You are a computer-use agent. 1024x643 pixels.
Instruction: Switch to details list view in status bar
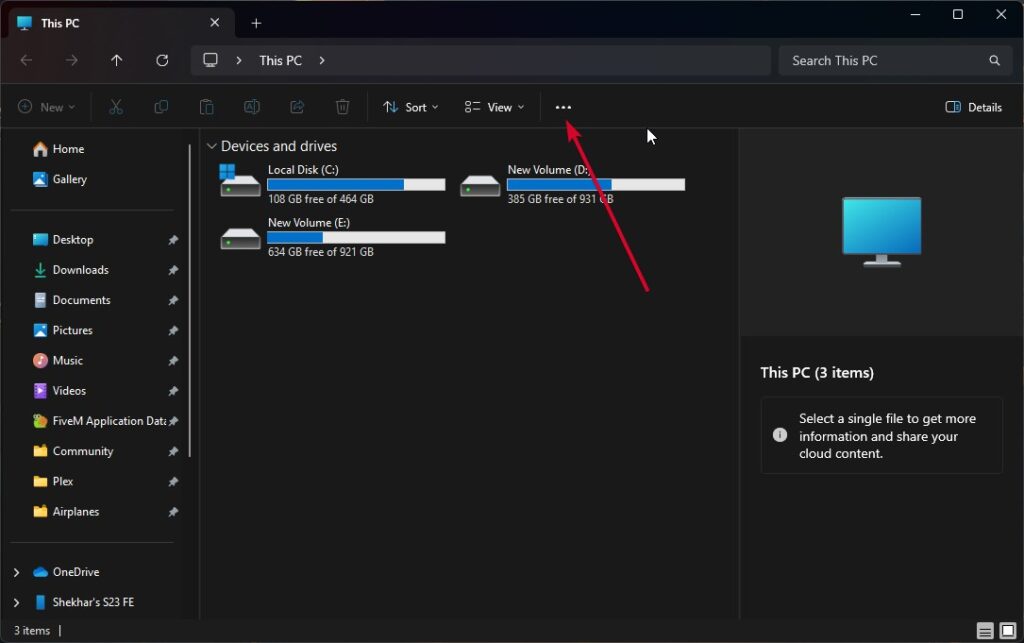[985, 631]
